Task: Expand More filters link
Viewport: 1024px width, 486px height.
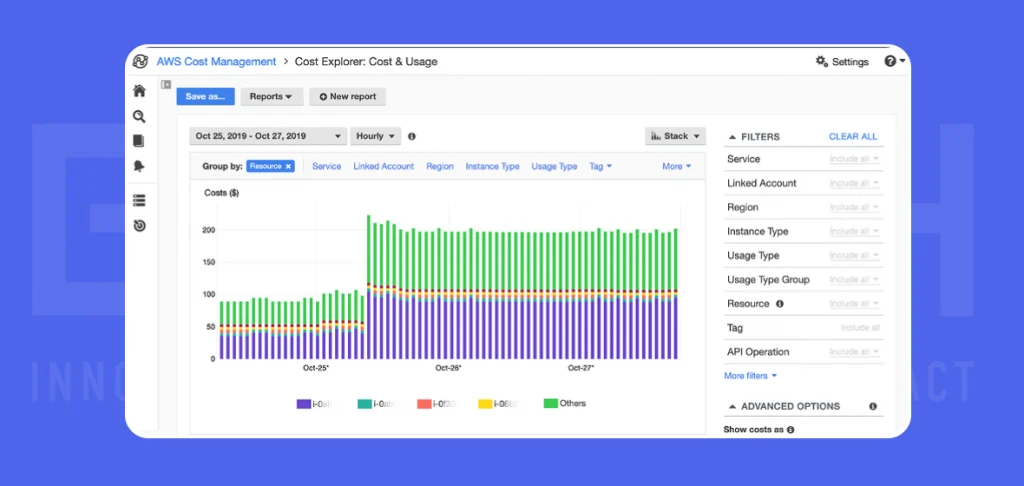Action: (750, 376)
